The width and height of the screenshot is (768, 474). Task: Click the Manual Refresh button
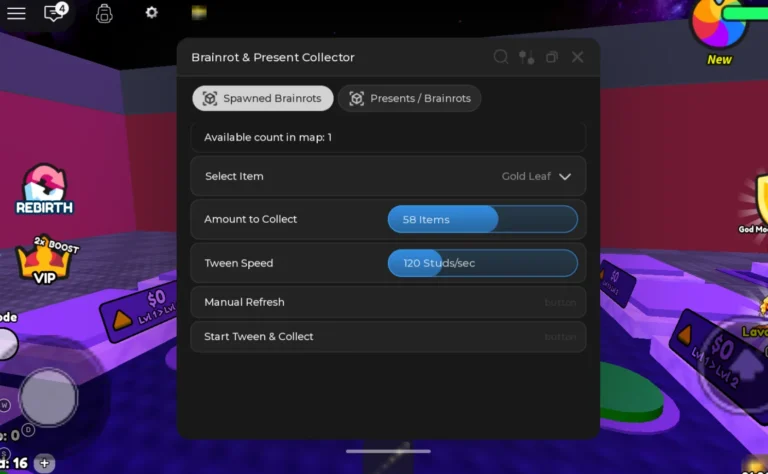click(x=388, y=302)
